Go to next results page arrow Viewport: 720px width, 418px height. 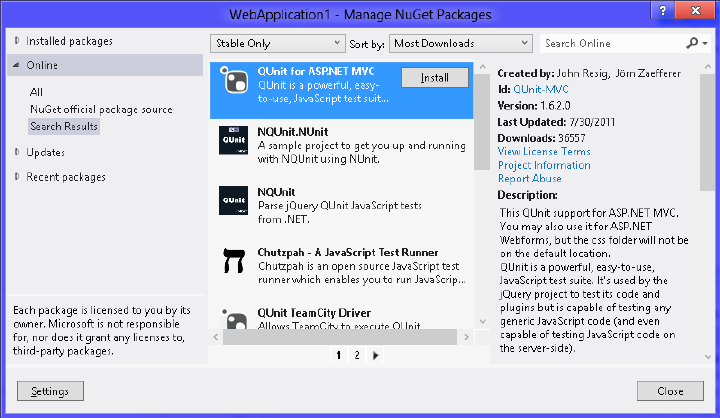pyautogui.click(x=375, y=355)
